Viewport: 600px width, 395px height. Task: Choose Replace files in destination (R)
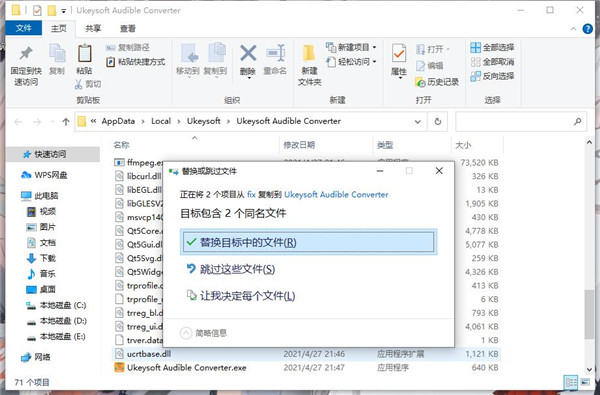[x=308, y=242]
